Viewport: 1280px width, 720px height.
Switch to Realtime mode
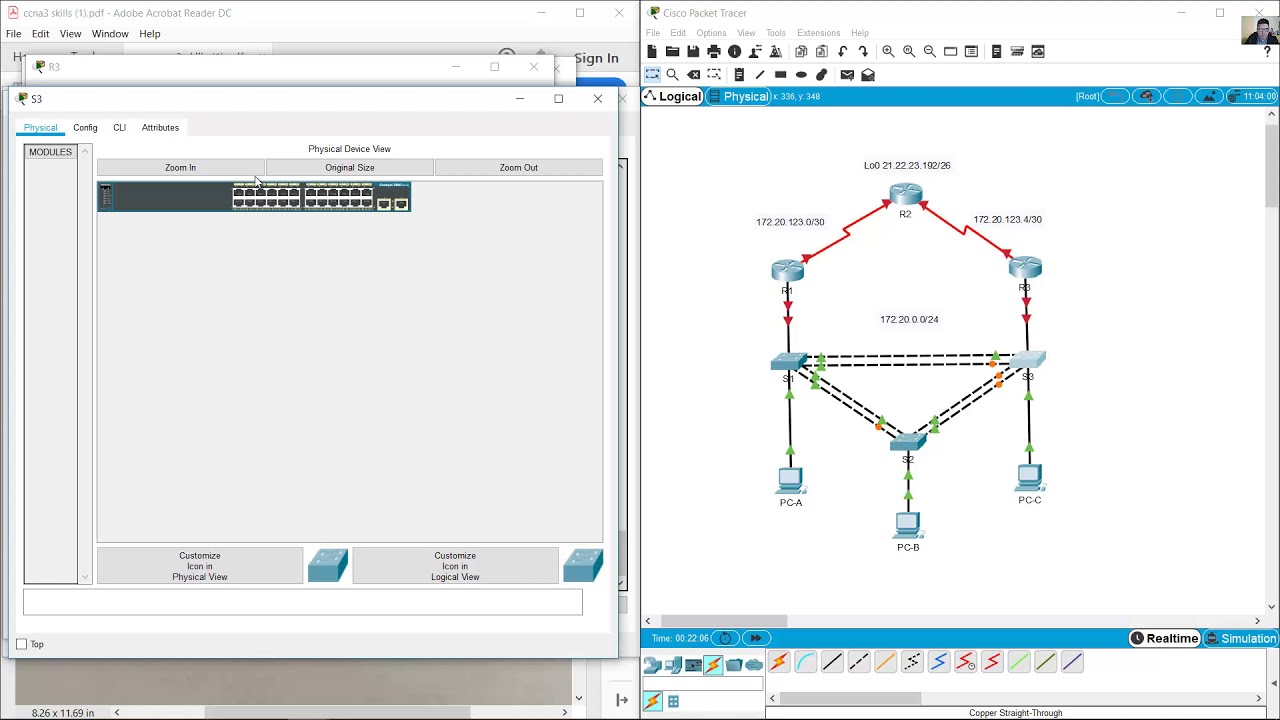(x=1164, y=639)
